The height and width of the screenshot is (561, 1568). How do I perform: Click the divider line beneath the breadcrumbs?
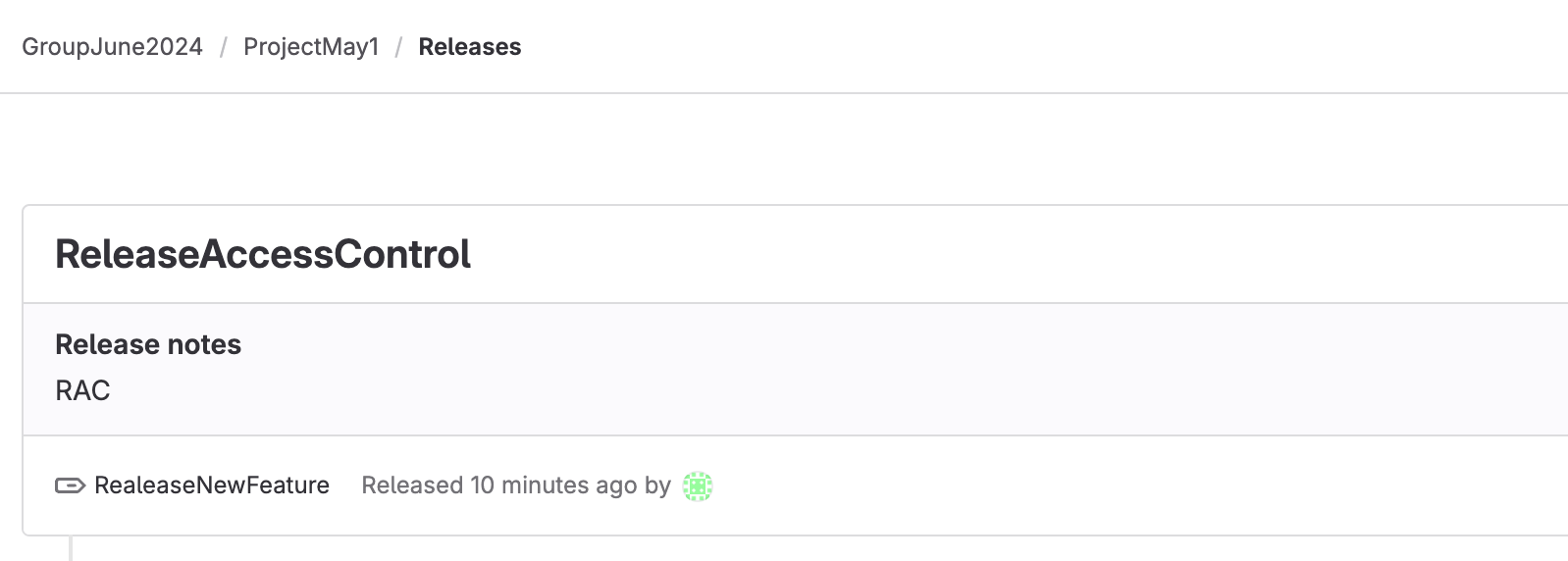pos(785,93)
